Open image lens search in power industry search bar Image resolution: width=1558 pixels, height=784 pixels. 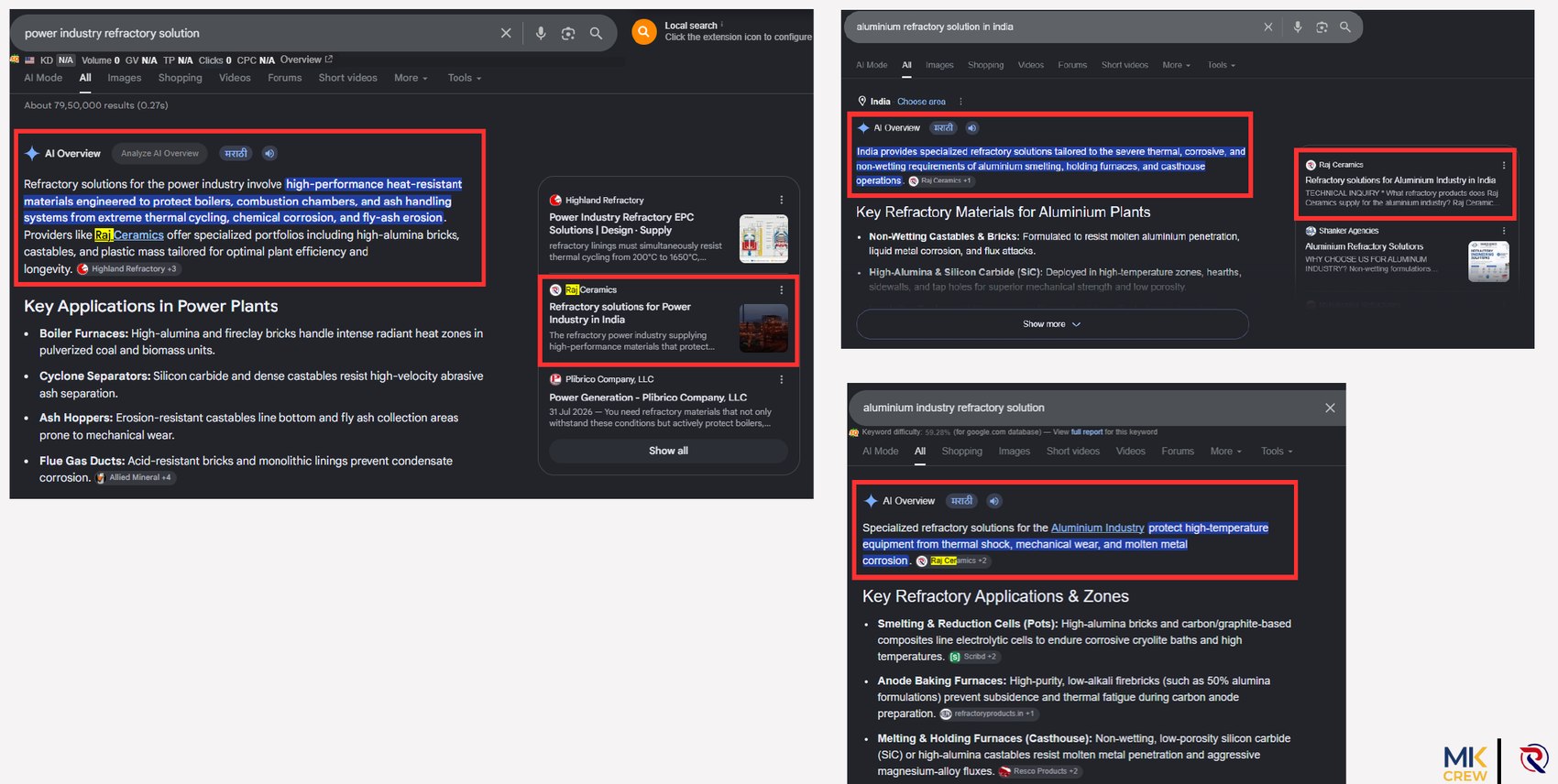pyautogui.click(x=568, y=33)
